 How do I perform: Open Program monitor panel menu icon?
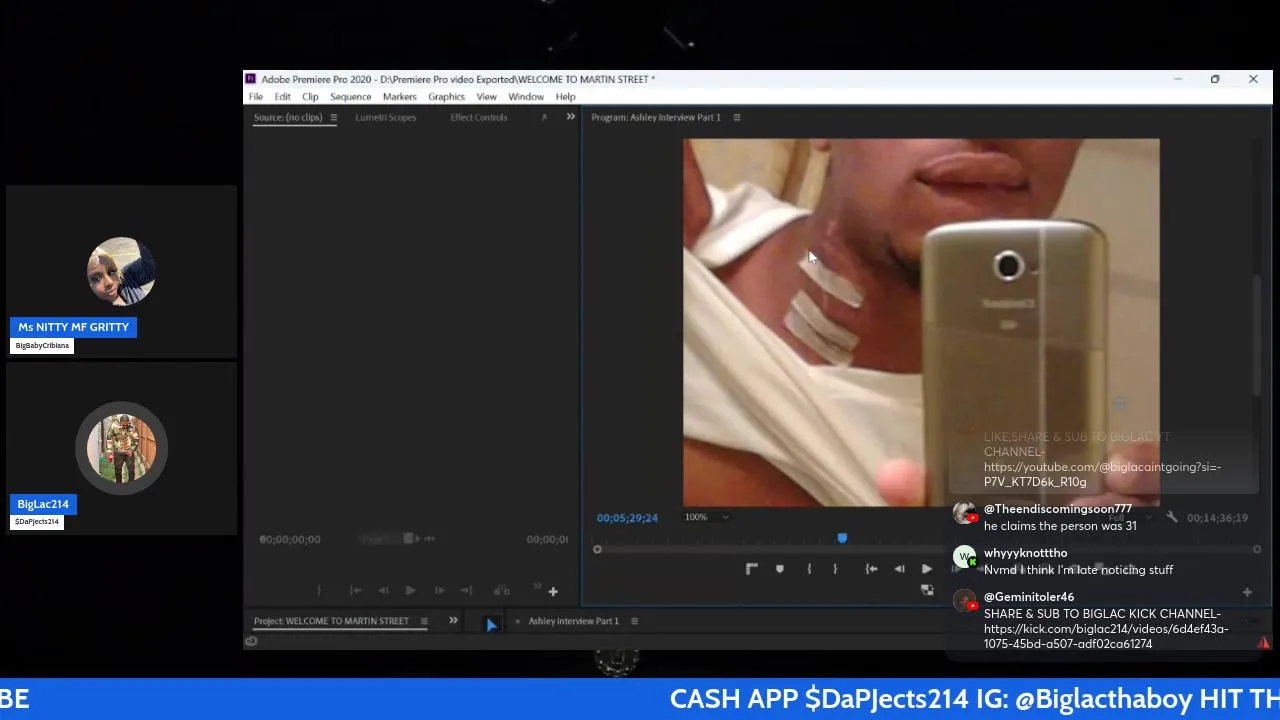737,117
